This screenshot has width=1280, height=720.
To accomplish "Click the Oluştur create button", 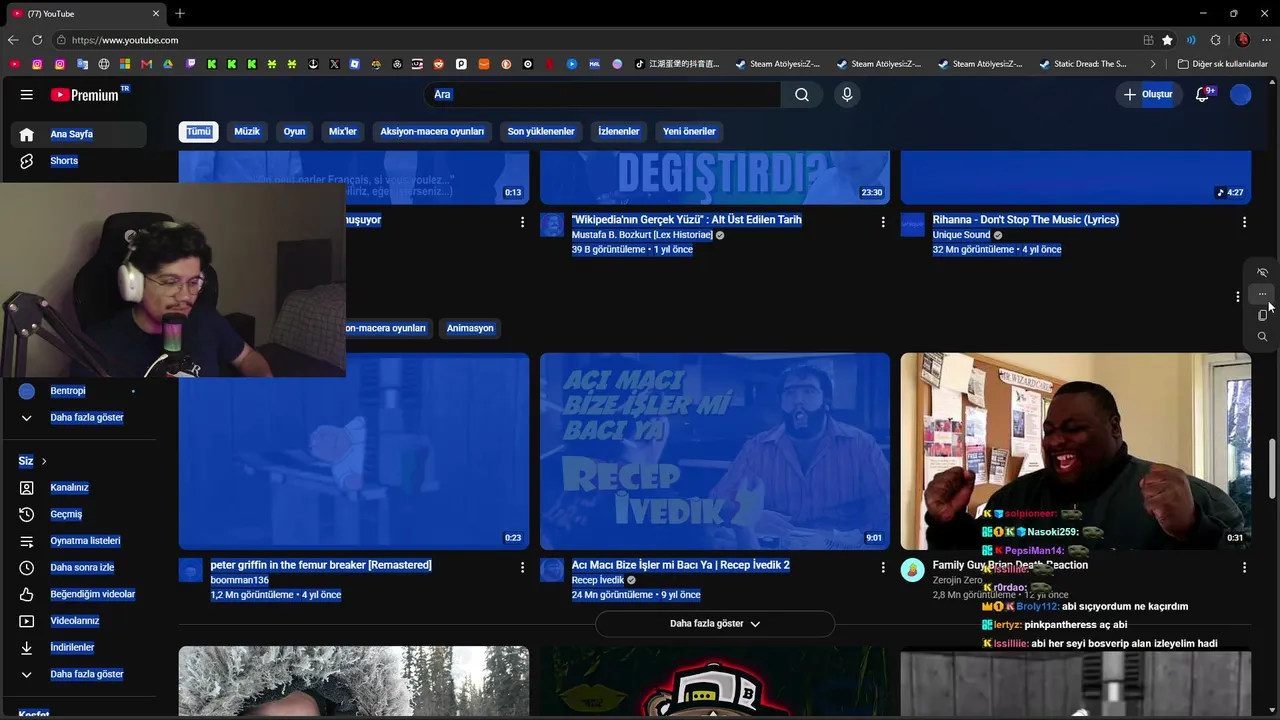I will point(1149,95).
